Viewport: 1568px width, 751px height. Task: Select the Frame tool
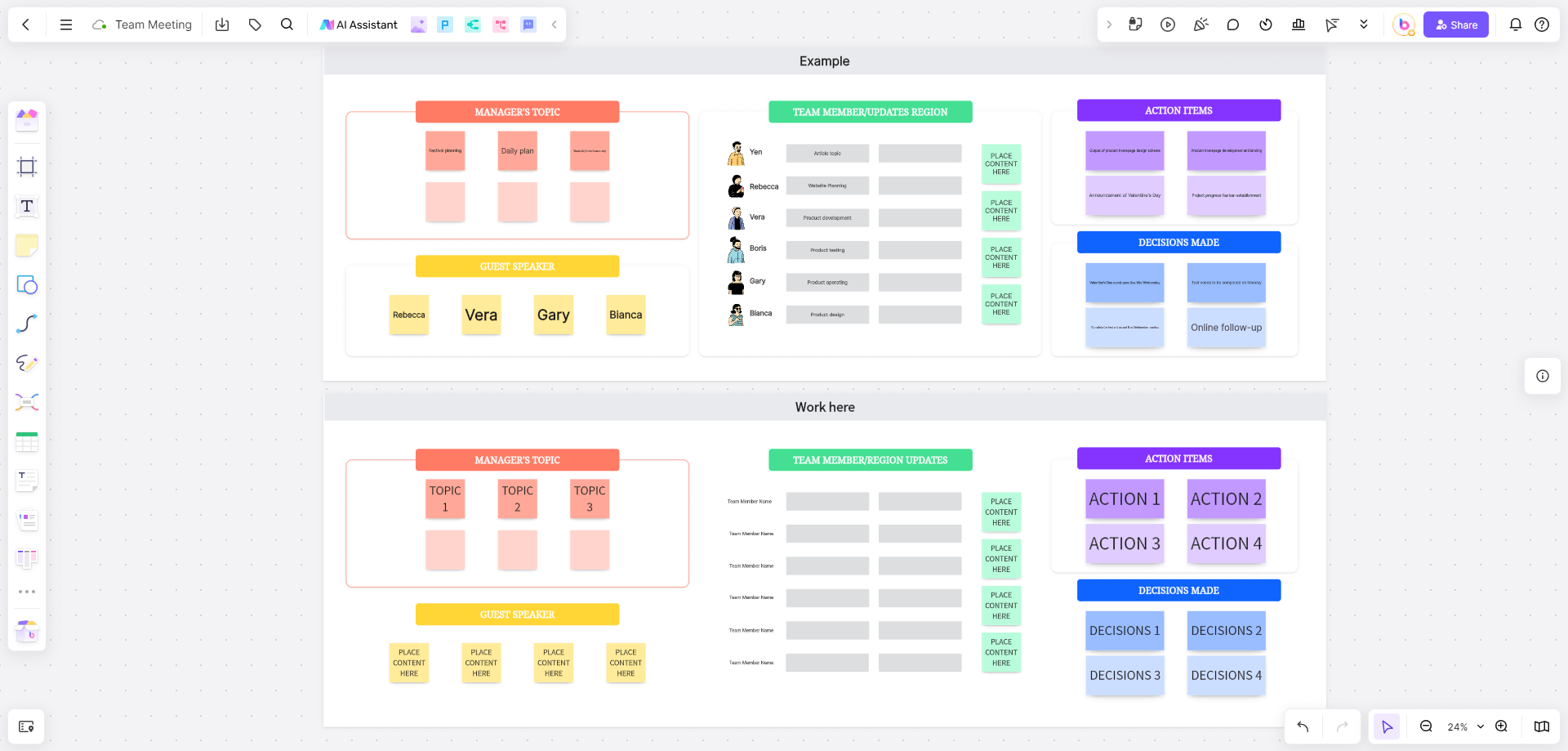pyautogui.click(x=27, y=167)
